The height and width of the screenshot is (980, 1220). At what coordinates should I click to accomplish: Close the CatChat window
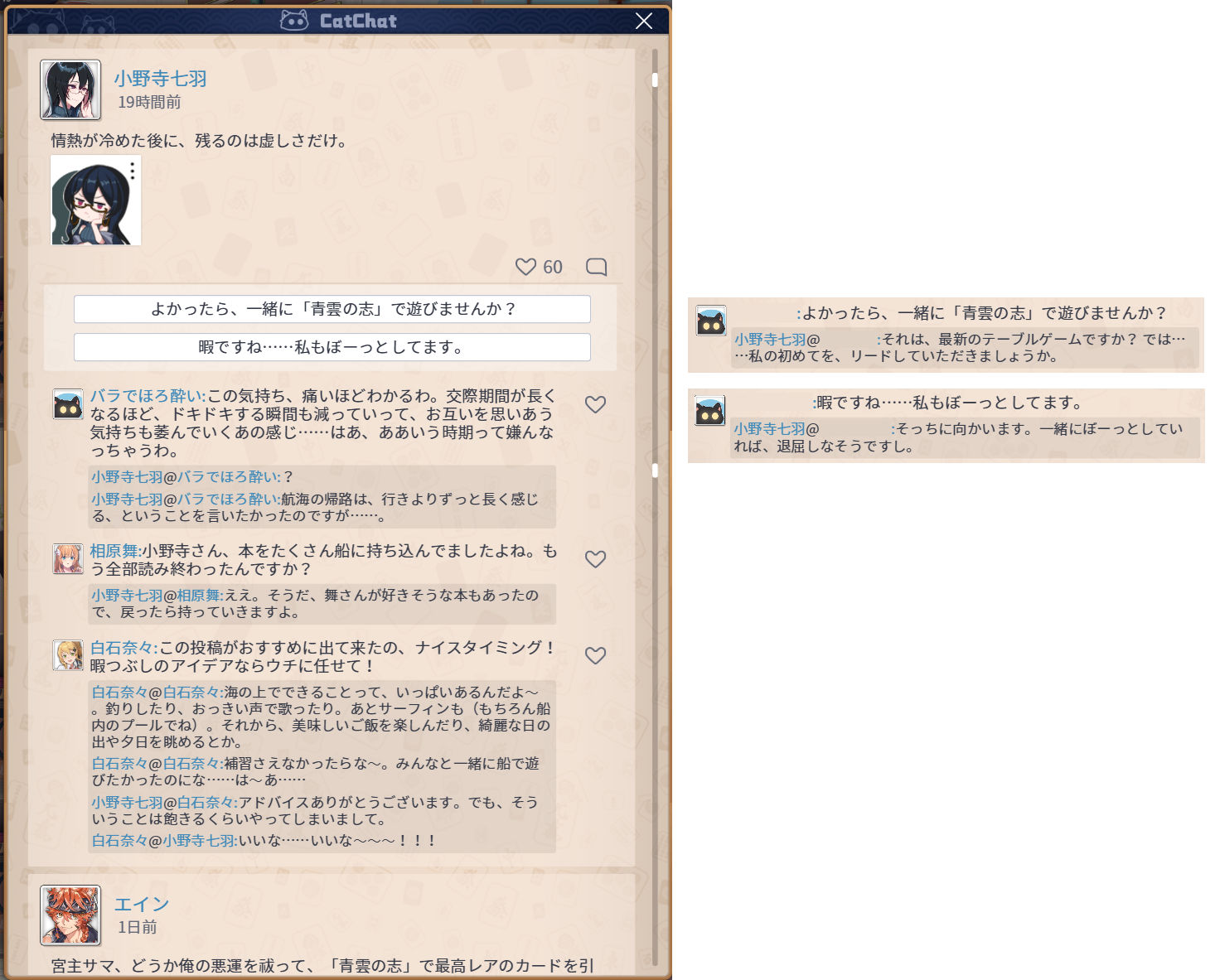tap(644, 22)
